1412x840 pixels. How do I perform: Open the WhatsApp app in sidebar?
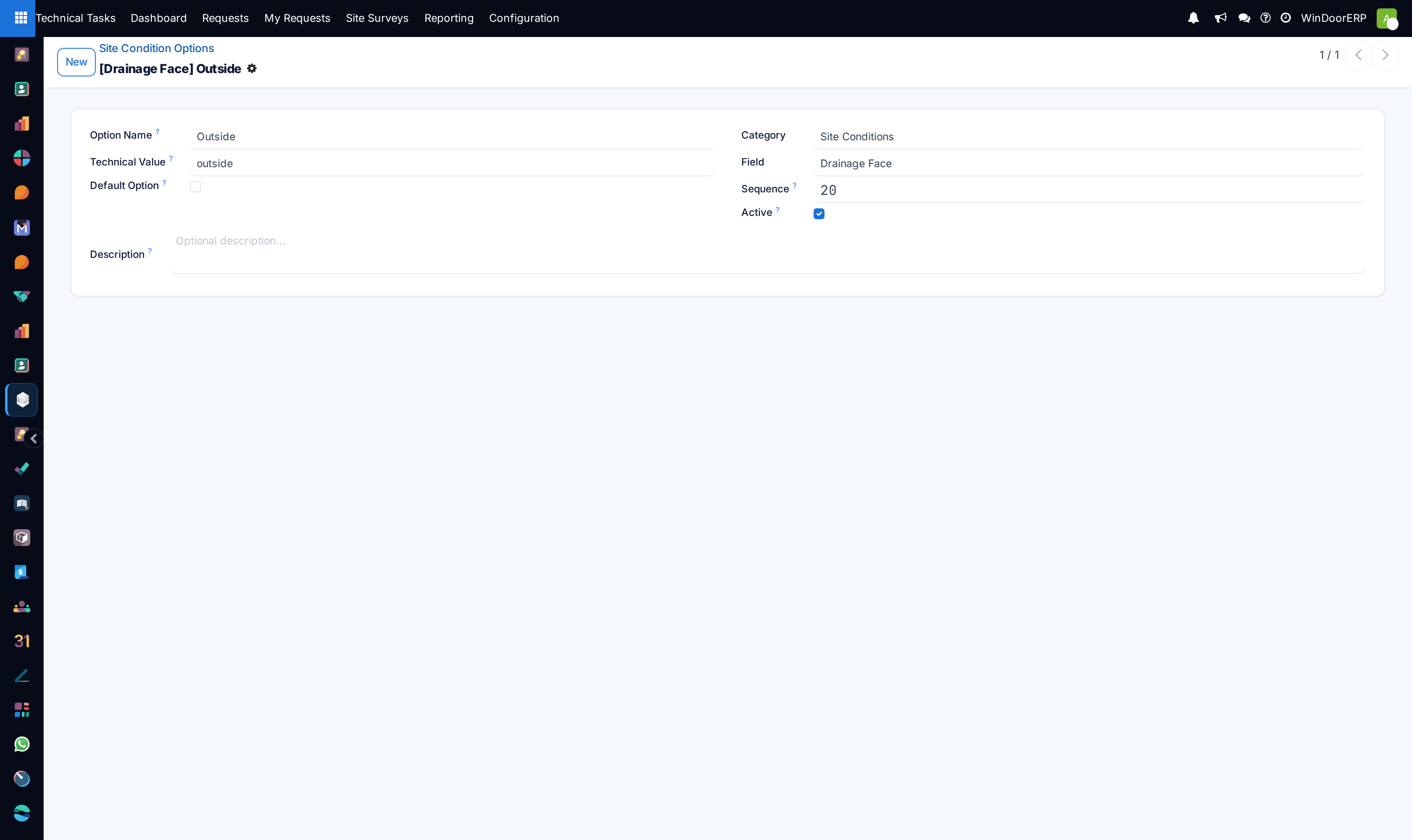click(x=21, y=744)
